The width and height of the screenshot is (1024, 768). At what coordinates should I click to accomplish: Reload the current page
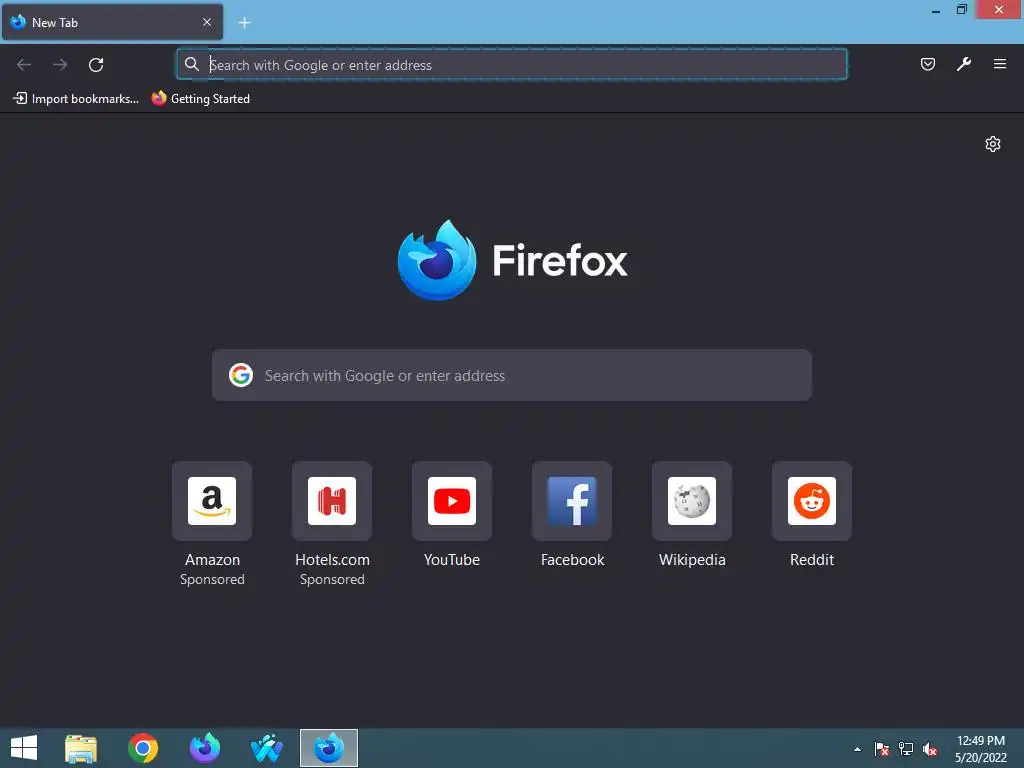(x=96, y=65)
